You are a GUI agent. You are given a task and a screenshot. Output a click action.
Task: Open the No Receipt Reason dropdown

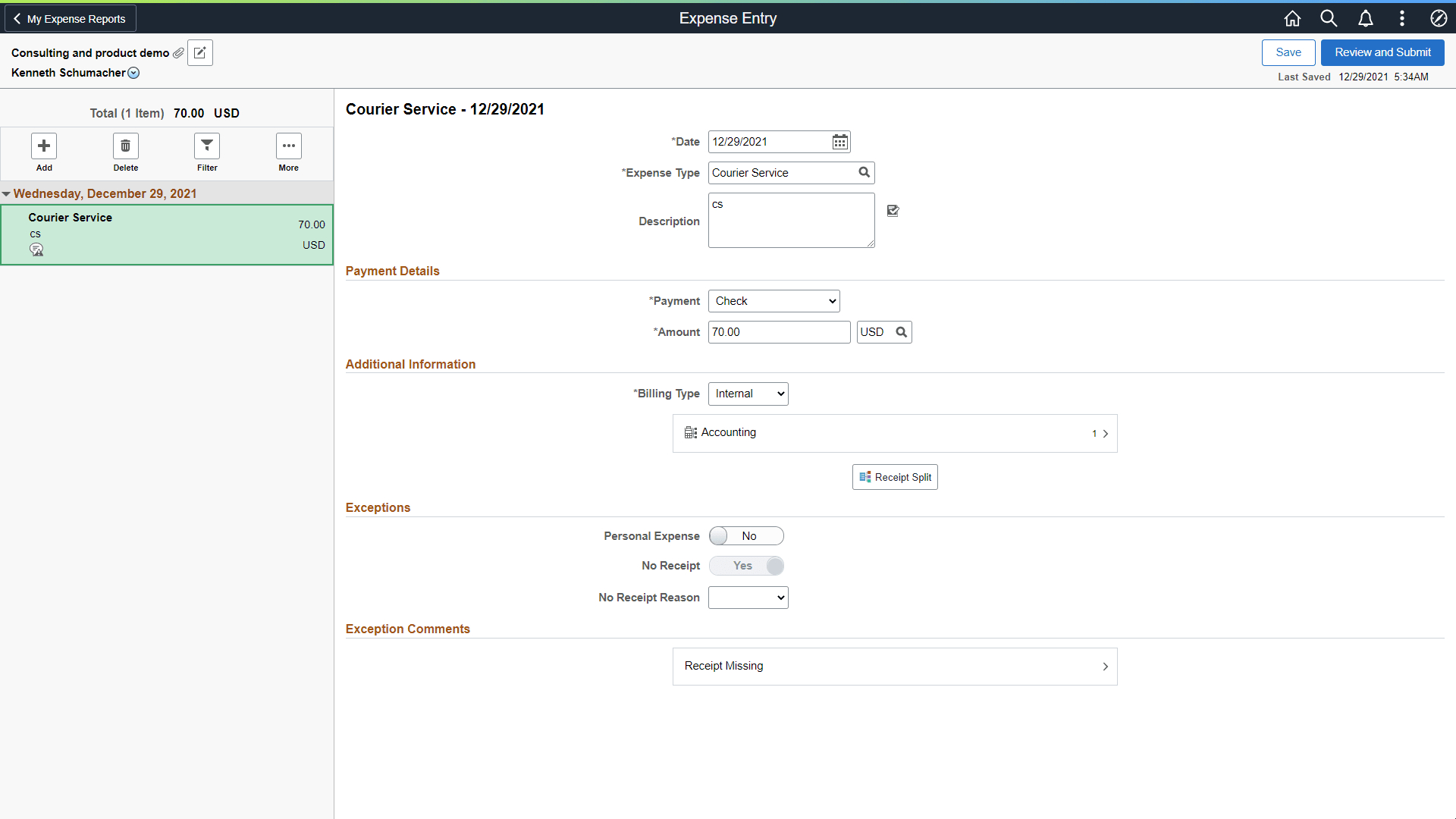click(748, 598)
